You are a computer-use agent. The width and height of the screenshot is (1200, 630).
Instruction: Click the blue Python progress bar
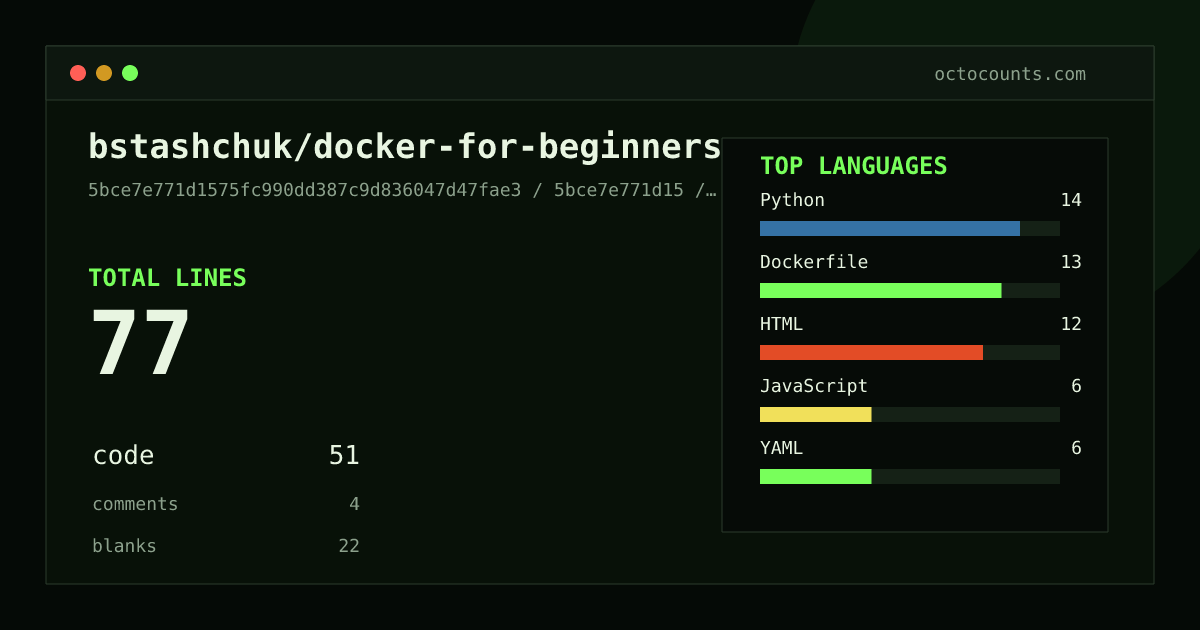(x=890, y=228)
